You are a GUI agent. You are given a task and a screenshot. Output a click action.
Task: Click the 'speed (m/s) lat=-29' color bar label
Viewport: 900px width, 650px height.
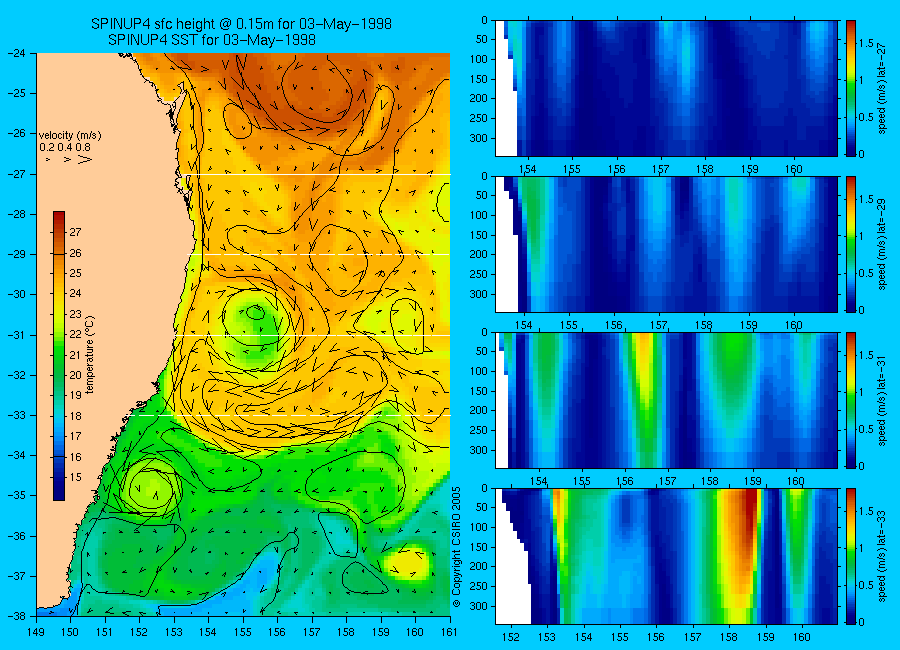[x=882, y=244]
